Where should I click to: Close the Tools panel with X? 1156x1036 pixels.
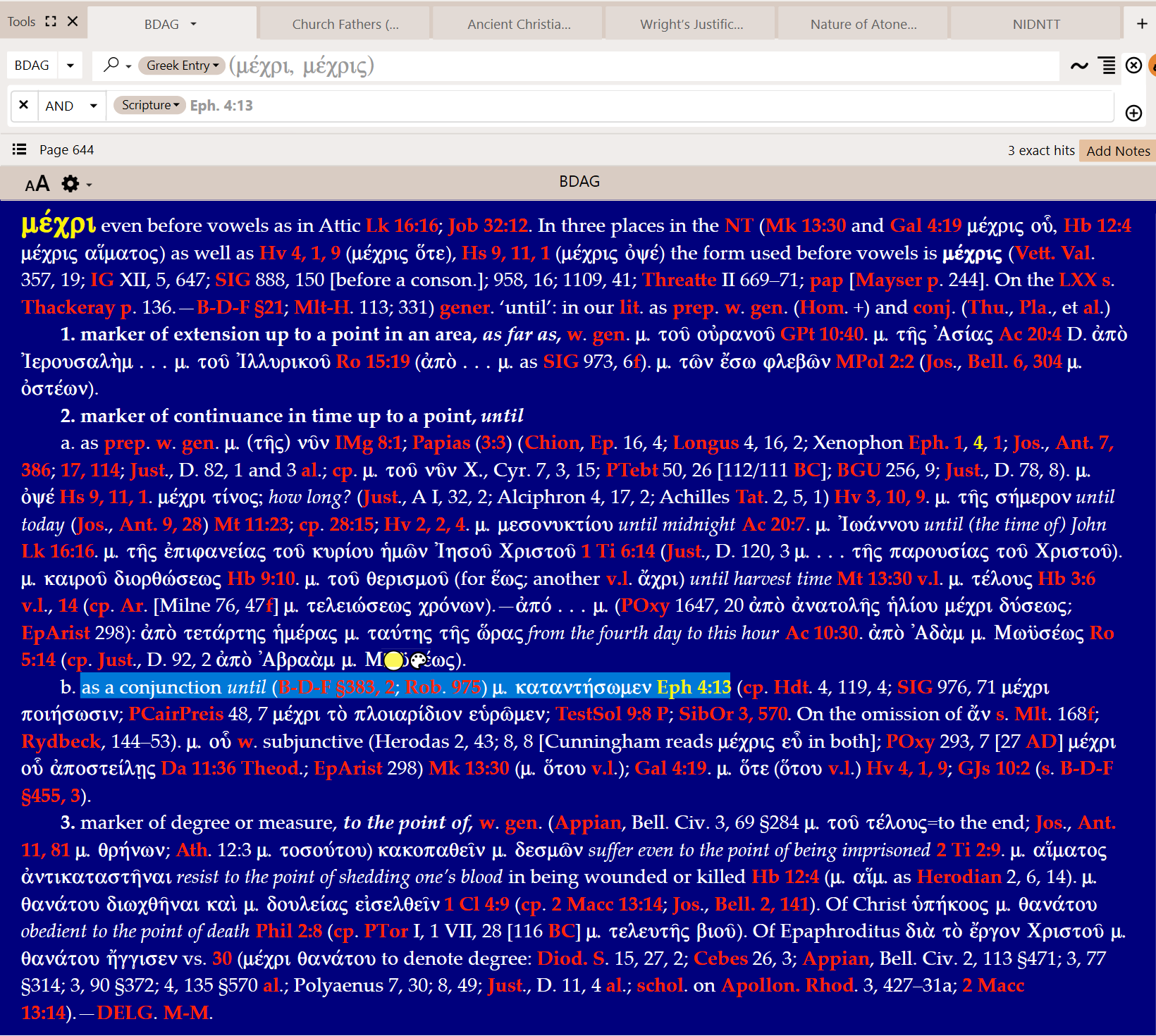(x=73, y=21)
